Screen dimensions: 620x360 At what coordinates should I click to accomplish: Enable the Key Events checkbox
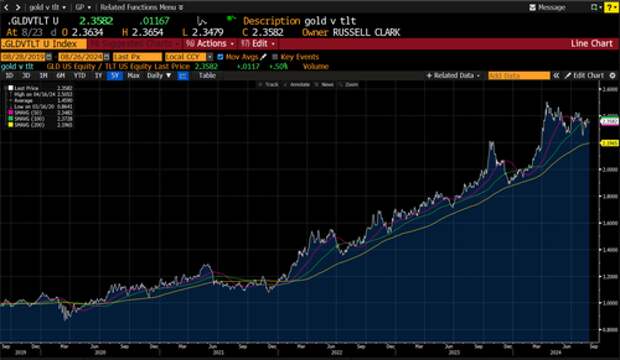pos(275,57)
